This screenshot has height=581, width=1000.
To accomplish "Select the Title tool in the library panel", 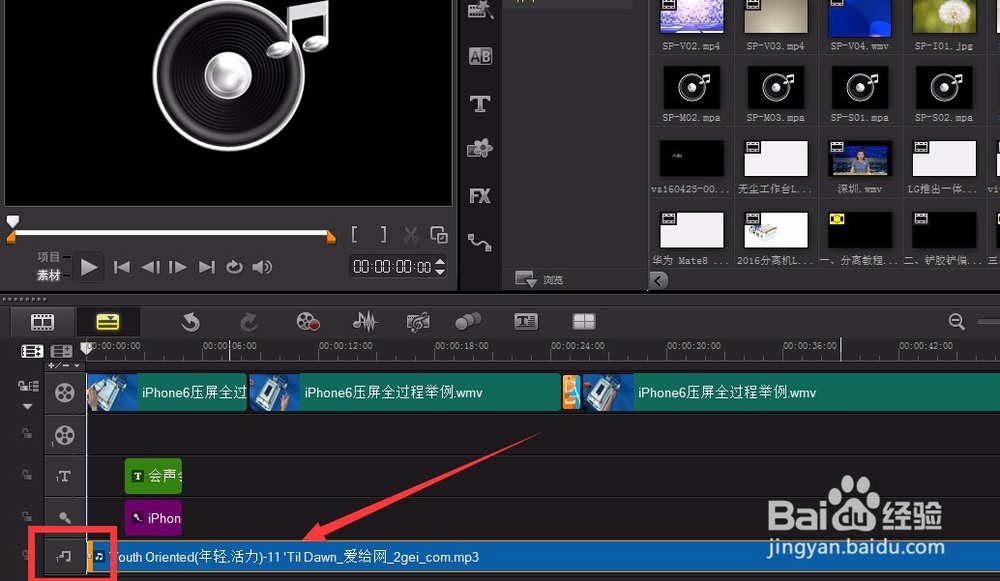I will pyautogui.click(x=480, y=103).
